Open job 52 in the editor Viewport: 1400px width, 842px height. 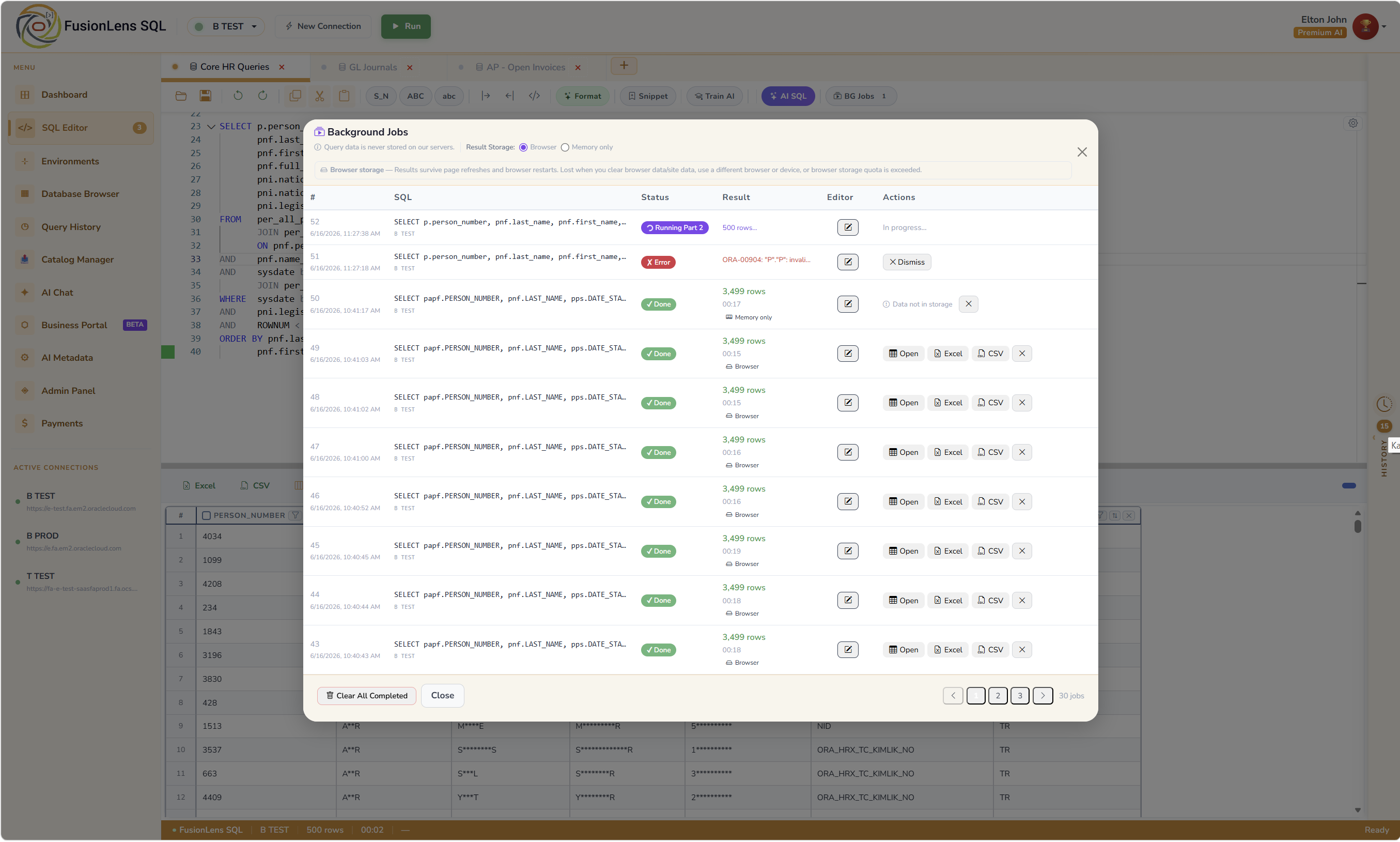pyautogui.click(x=847, y=227)
